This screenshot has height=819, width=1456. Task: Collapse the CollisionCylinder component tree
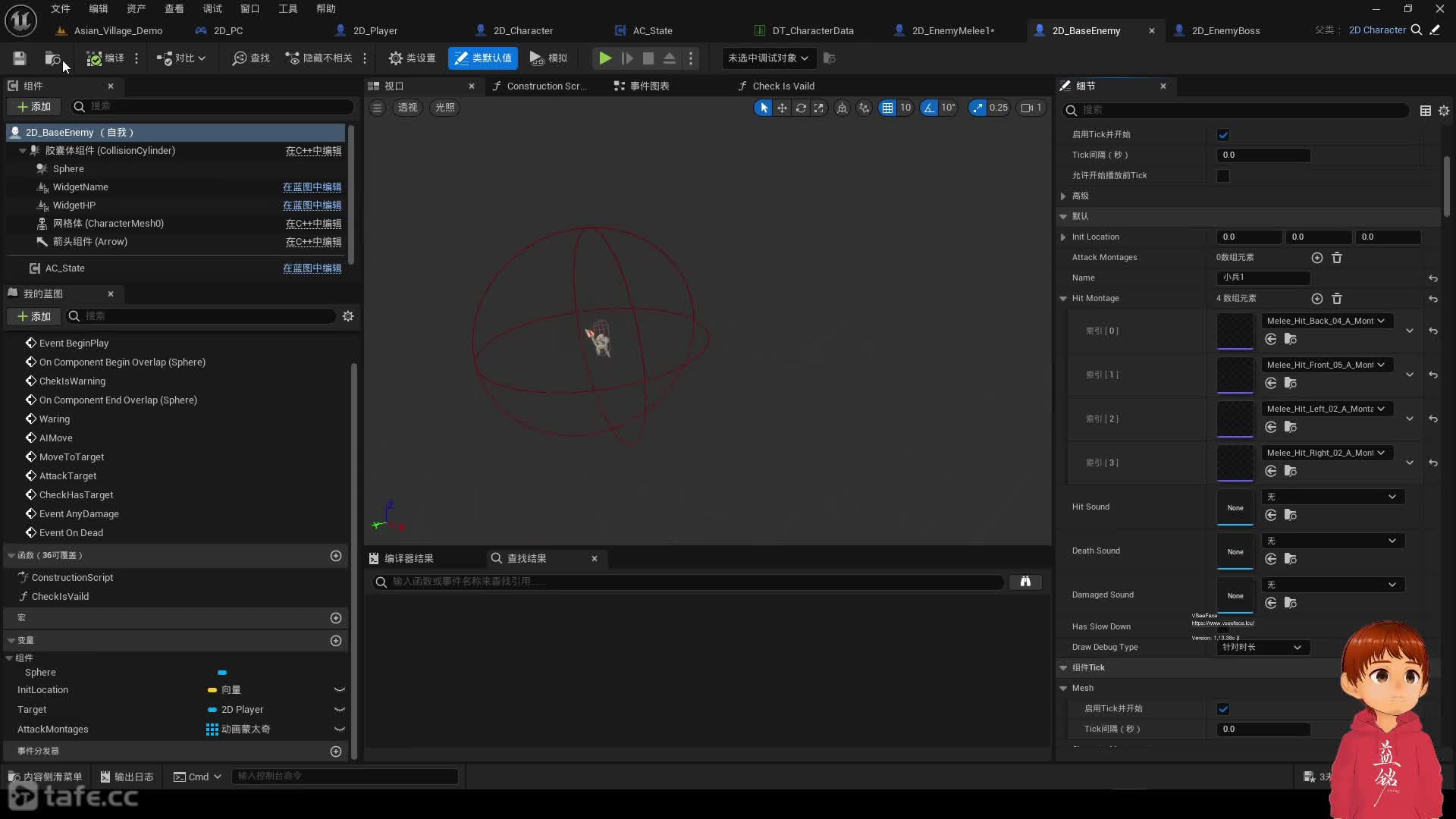pos(23,151)
